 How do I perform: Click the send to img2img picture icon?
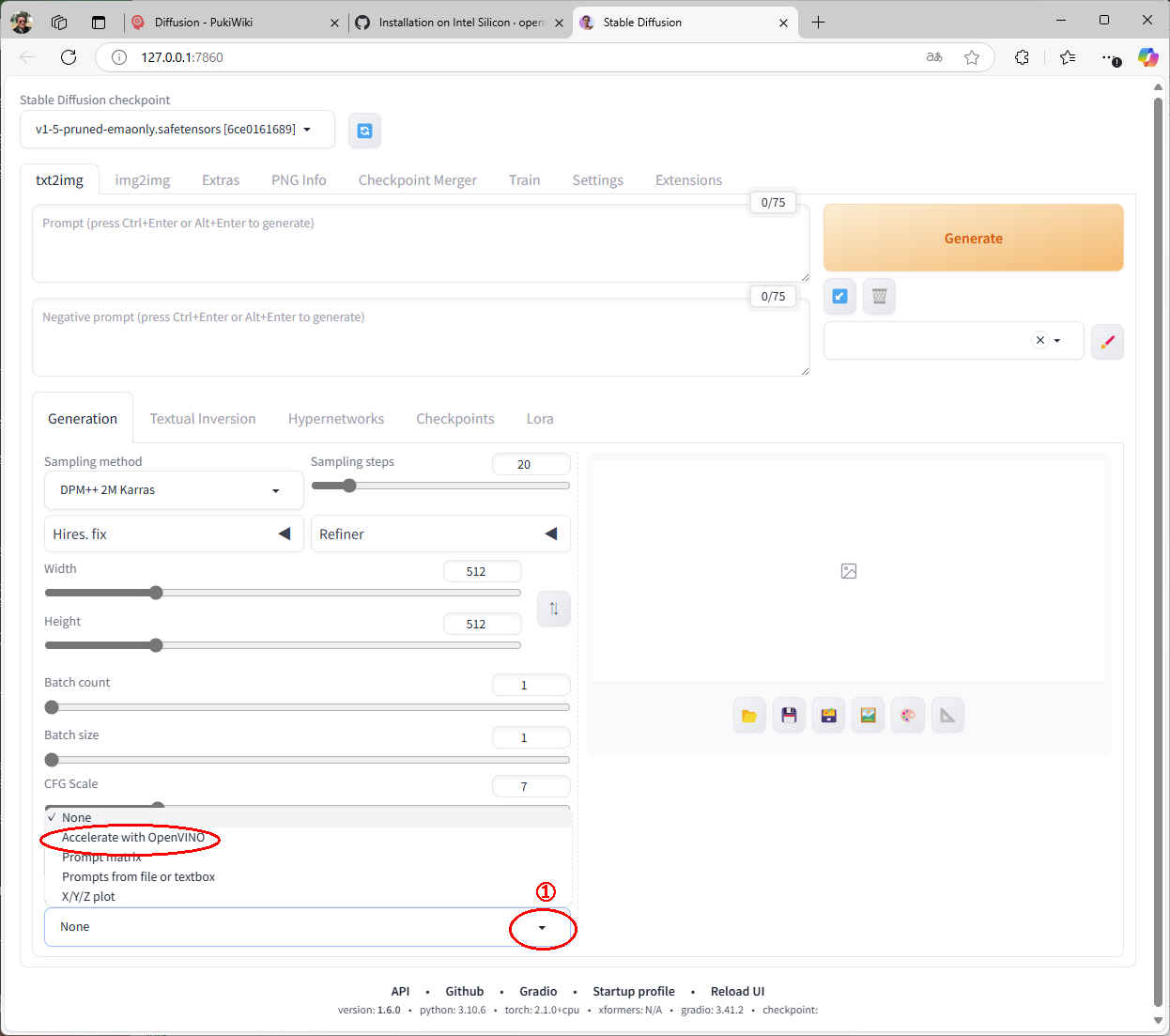[869, 716]
